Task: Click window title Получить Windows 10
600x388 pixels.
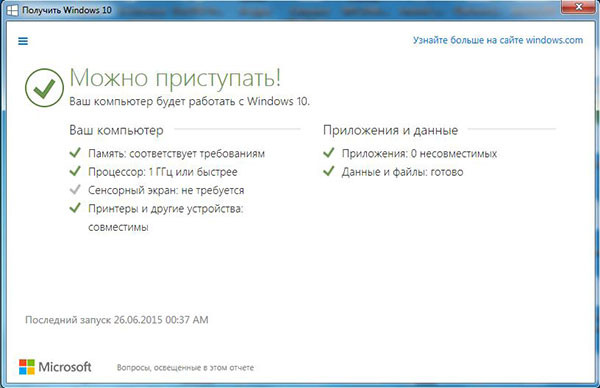Action: click(67, 10)
